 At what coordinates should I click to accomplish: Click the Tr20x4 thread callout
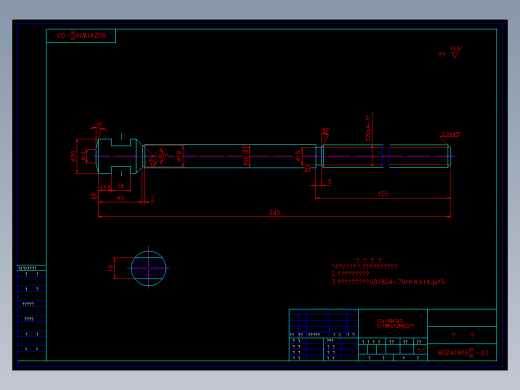[x=368, y=128]
